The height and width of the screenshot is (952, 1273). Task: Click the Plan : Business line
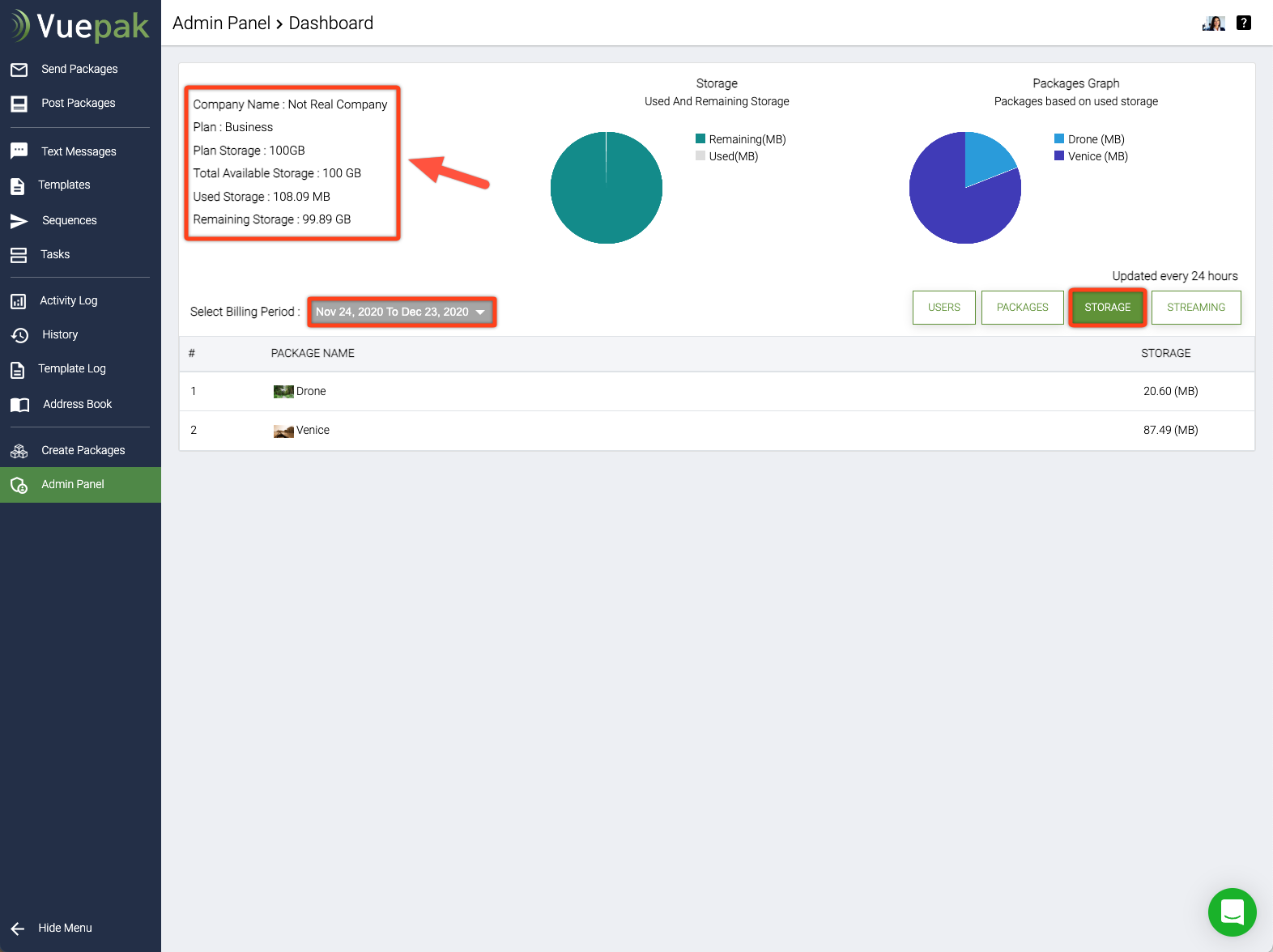[x=233, y=127]
